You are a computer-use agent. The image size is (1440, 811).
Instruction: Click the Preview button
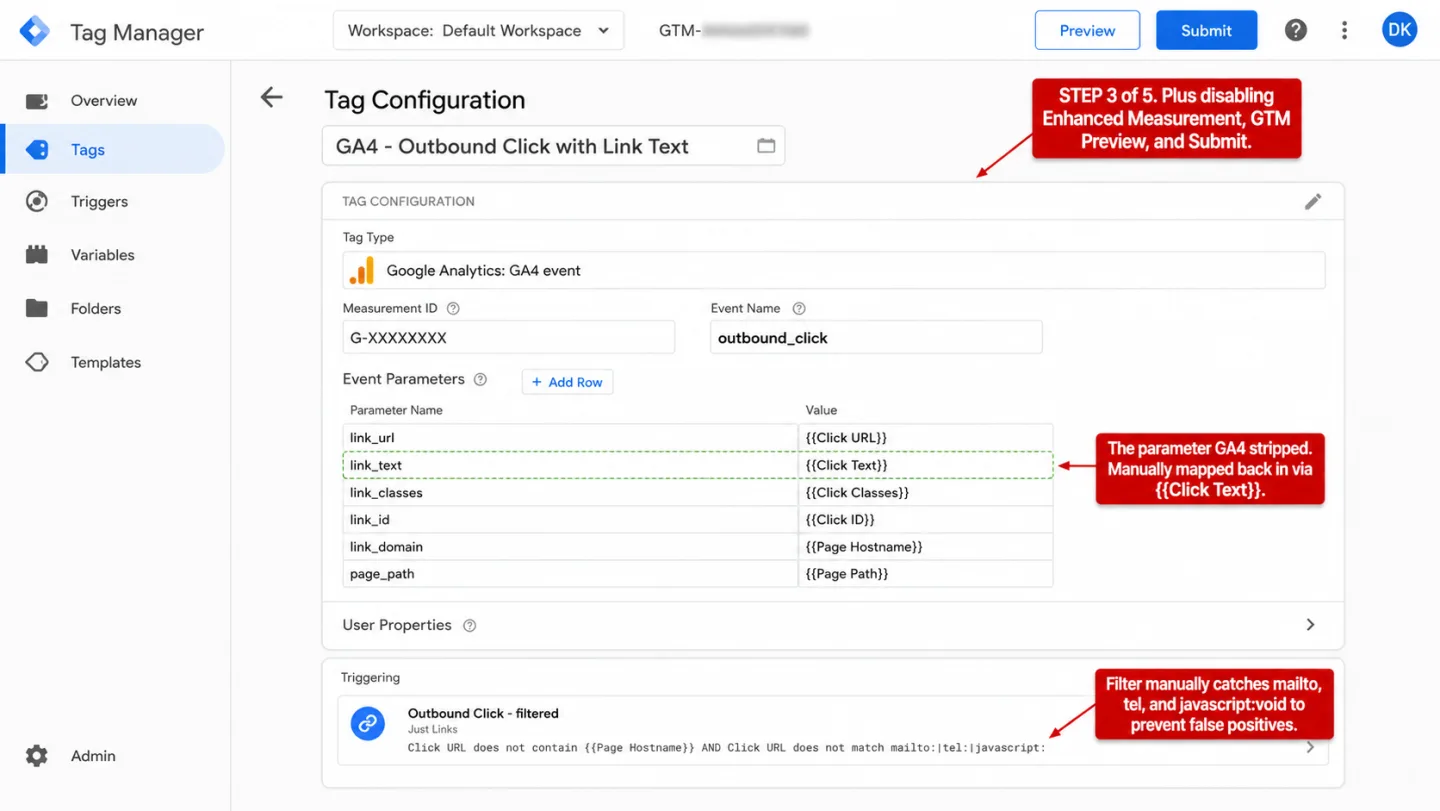[x=1087, y=30]
